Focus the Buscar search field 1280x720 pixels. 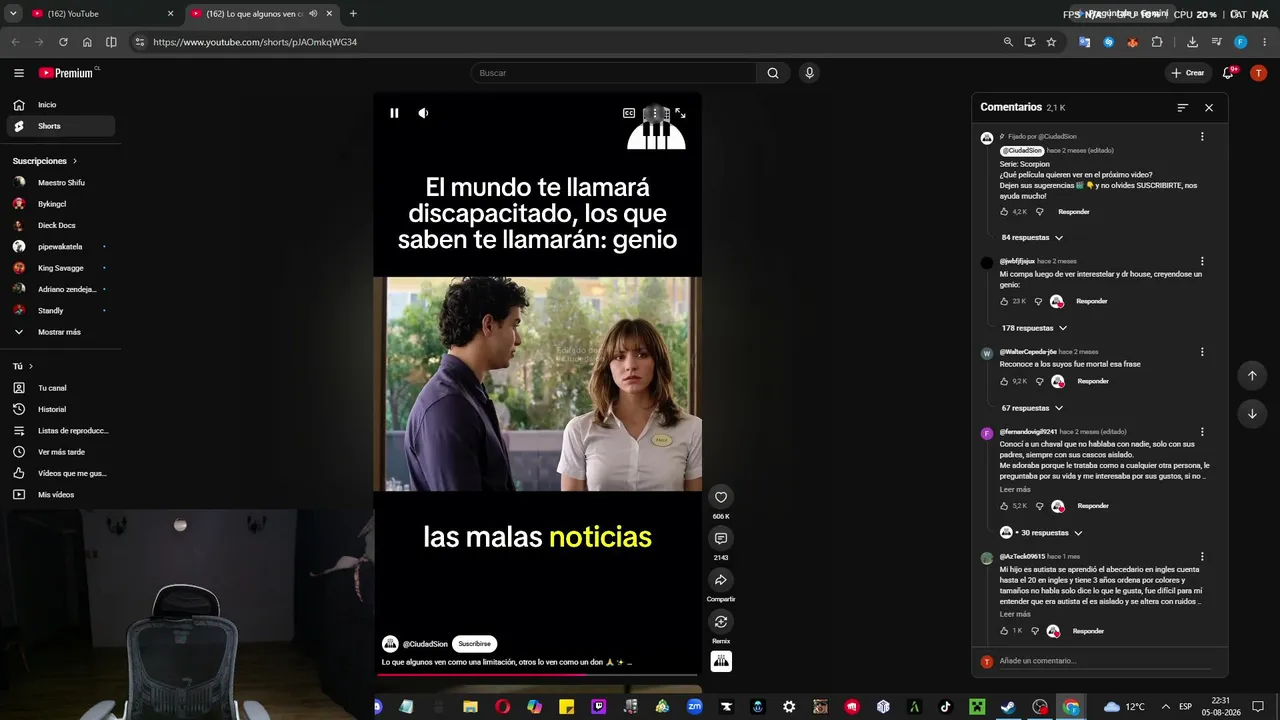[614, 73]
